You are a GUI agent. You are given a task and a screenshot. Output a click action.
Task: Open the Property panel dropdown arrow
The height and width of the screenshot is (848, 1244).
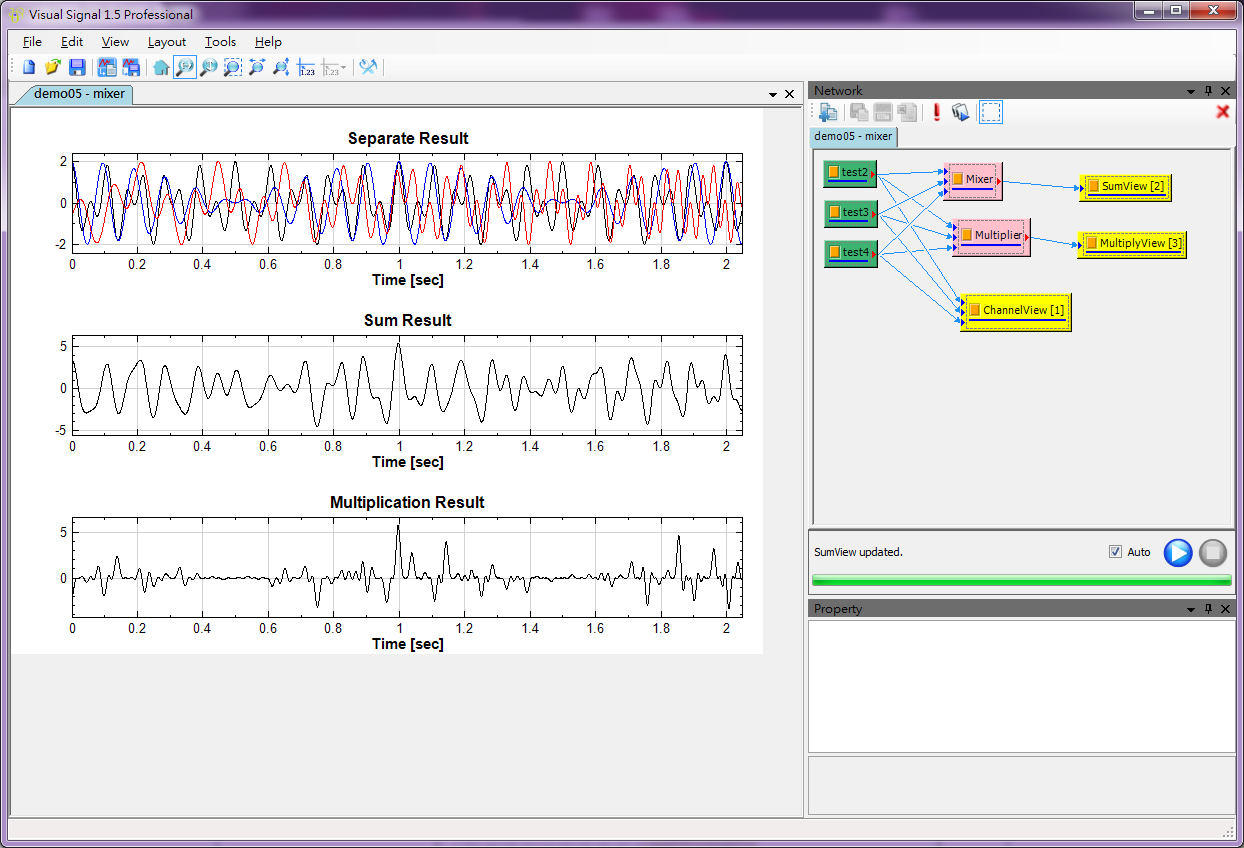[1191, 609]
